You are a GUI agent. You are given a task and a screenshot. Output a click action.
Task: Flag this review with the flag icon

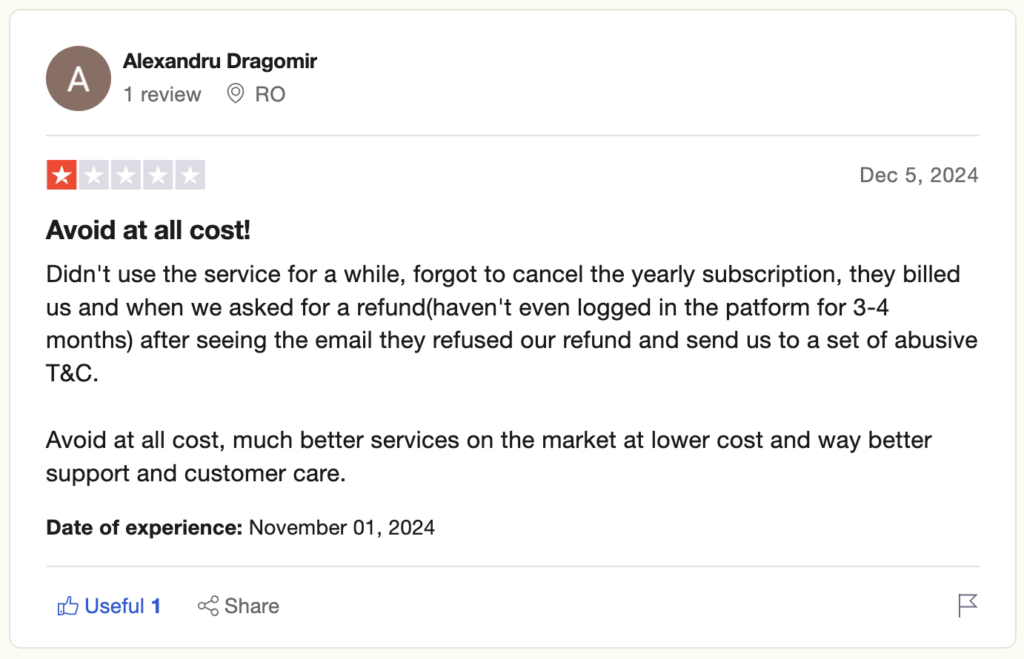pos(967,605)
